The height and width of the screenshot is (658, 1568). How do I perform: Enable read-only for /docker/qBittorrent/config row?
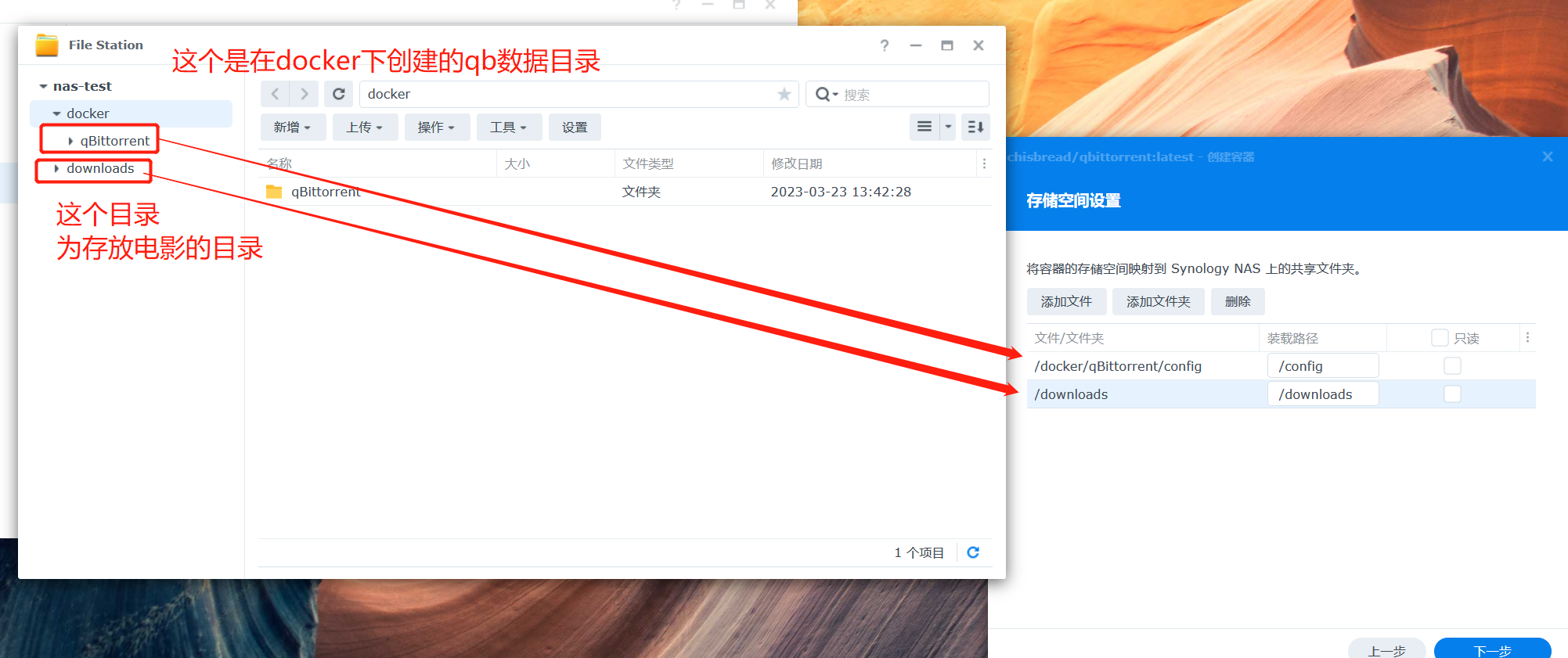pyautogui.click(x=1452, y=365)
